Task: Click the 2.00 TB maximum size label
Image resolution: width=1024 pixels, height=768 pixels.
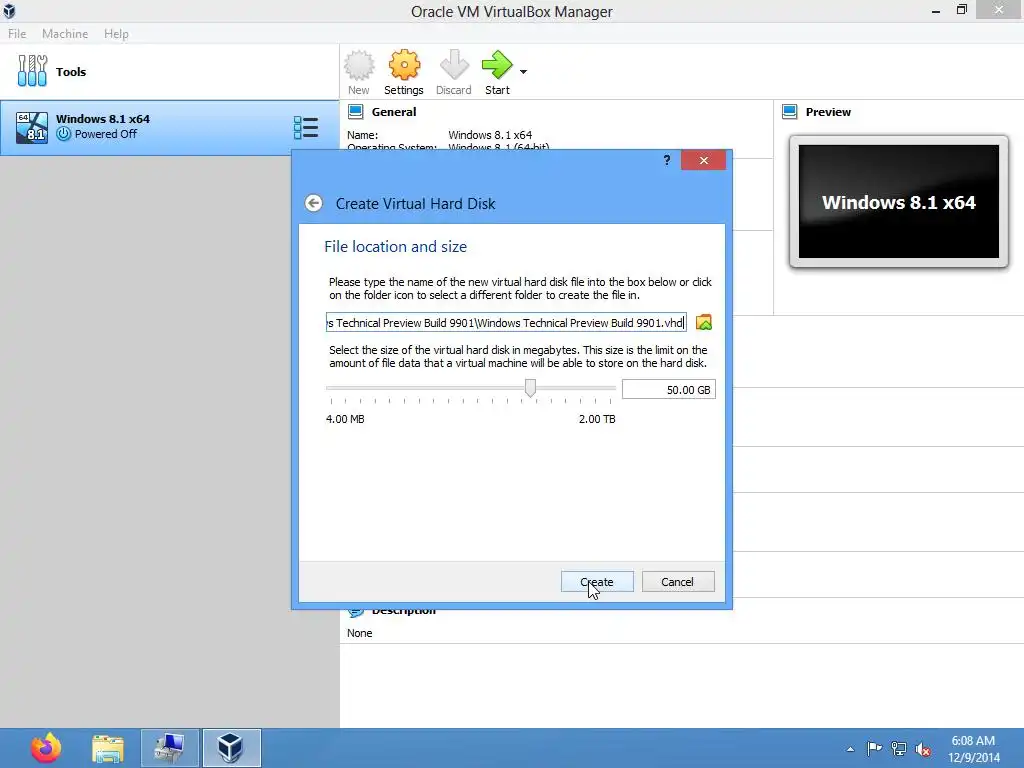Action: pos(597,419)
